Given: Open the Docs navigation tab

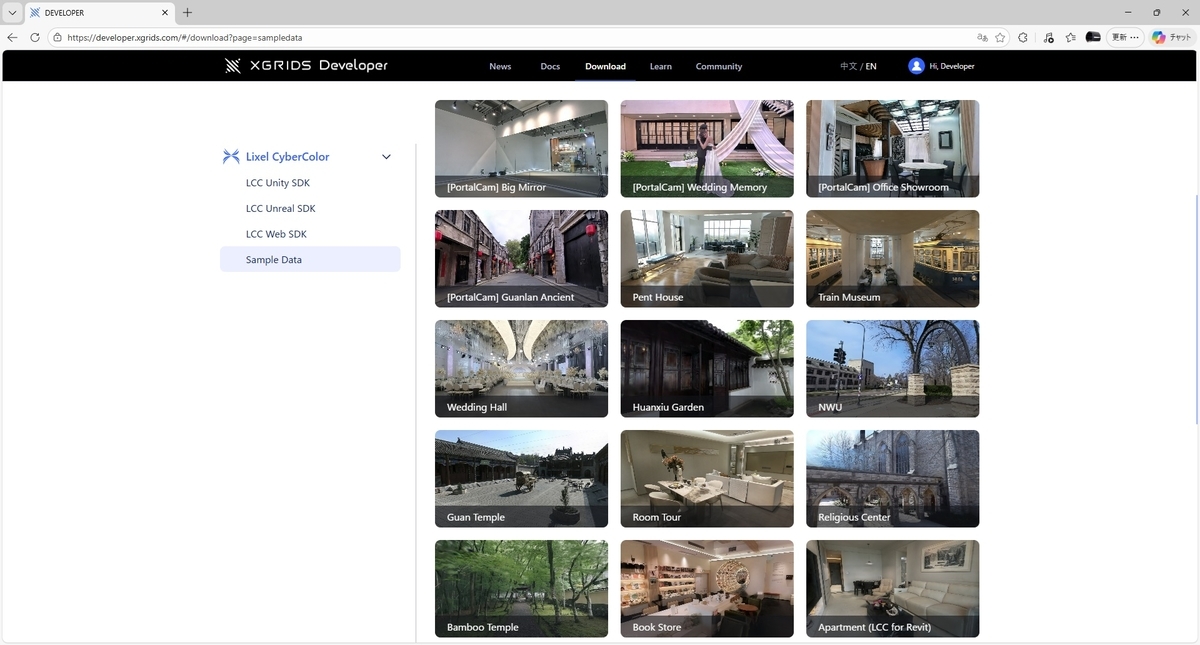Looking at the screenshot, I should coord(550,66).
